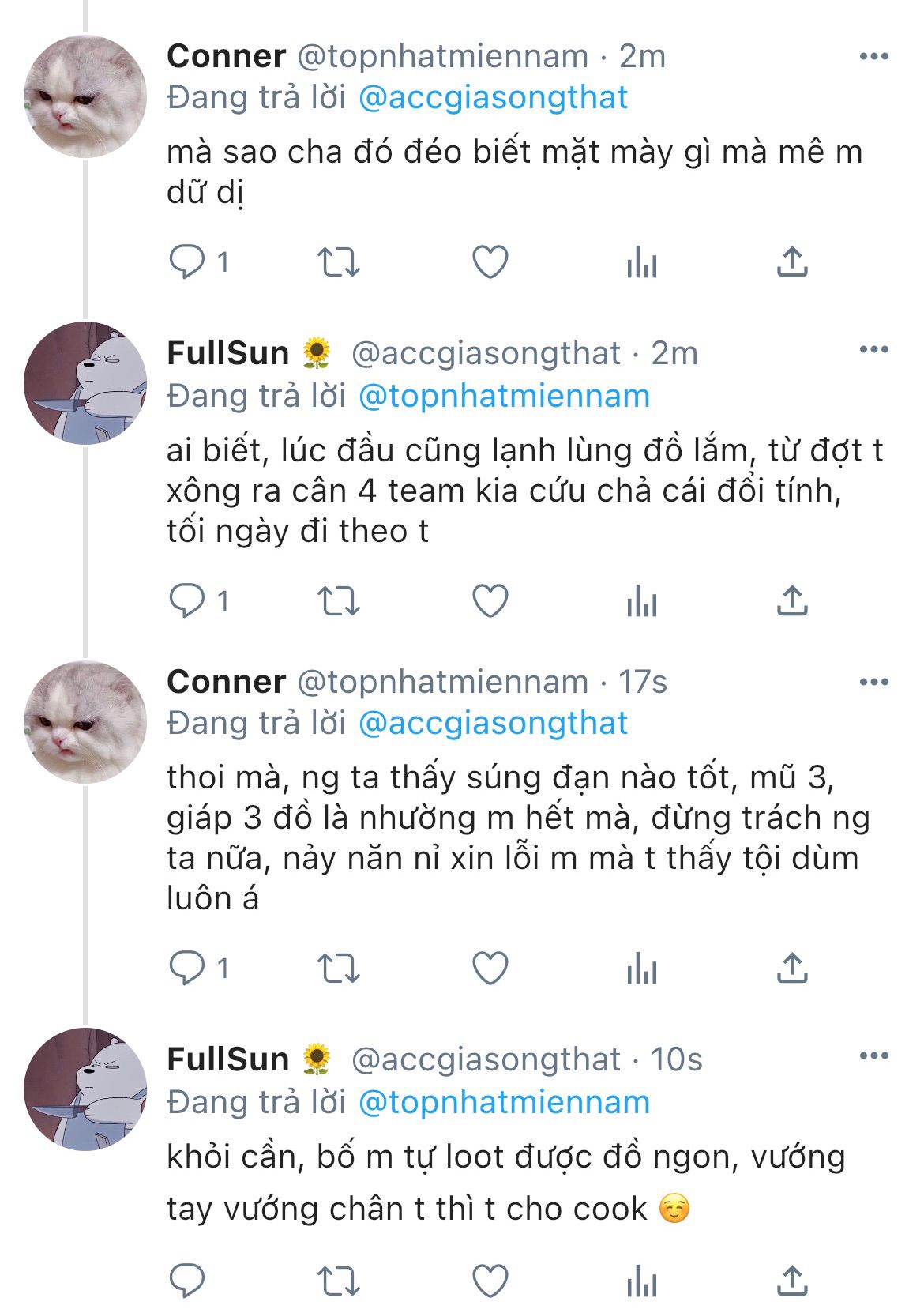
Task: Like Conner's tweet about 'mê m dữ dị'
Action: coord(490,262)
